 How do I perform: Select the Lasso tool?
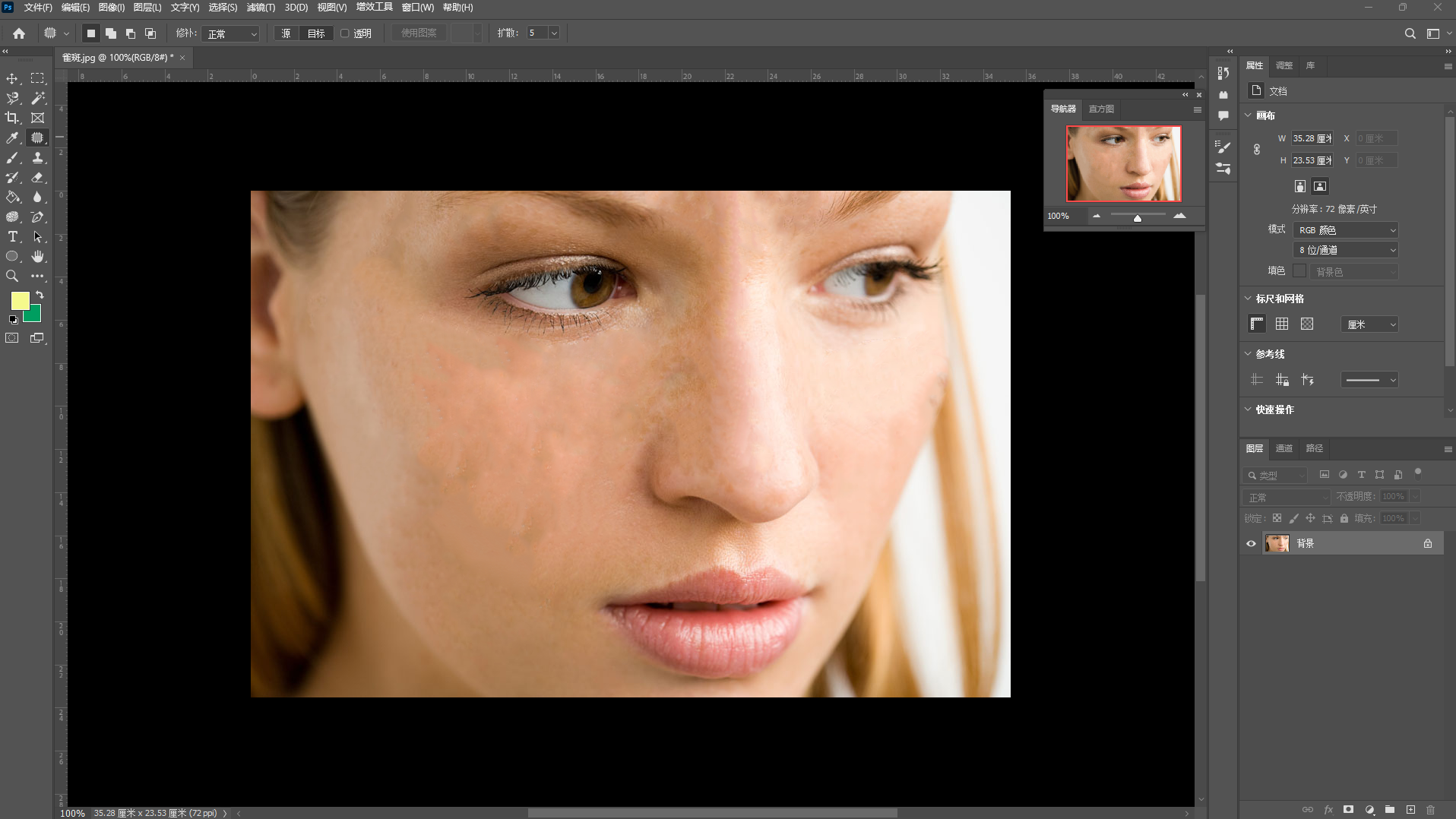[x=12, y=98]
